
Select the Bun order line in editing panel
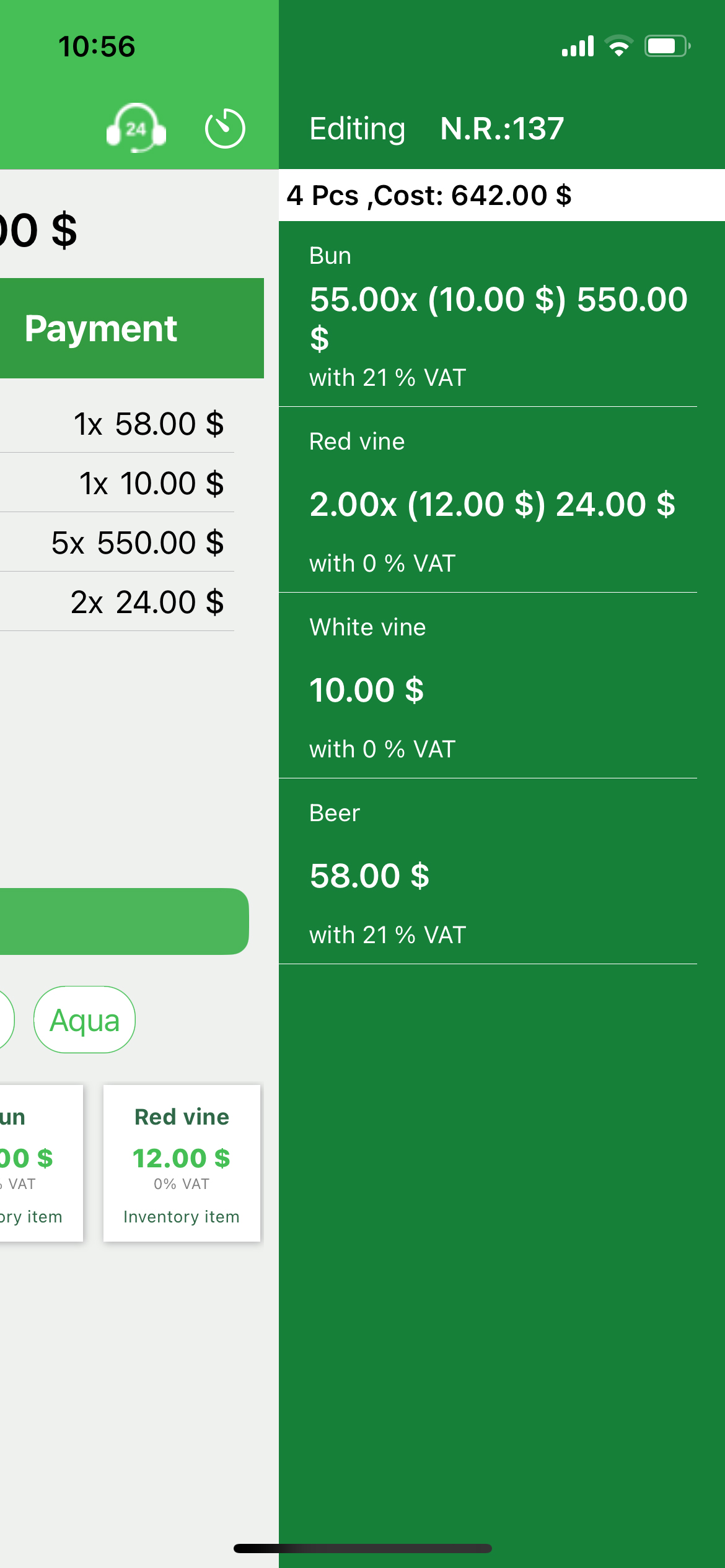tap(488, 315)
